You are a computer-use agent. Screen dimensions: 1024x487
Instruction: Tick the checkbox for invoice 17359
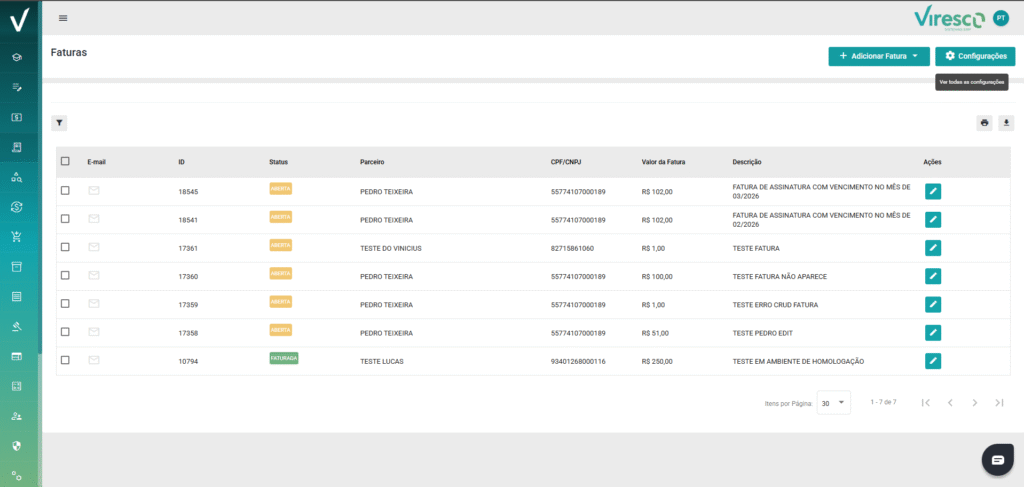pos(65,304)
